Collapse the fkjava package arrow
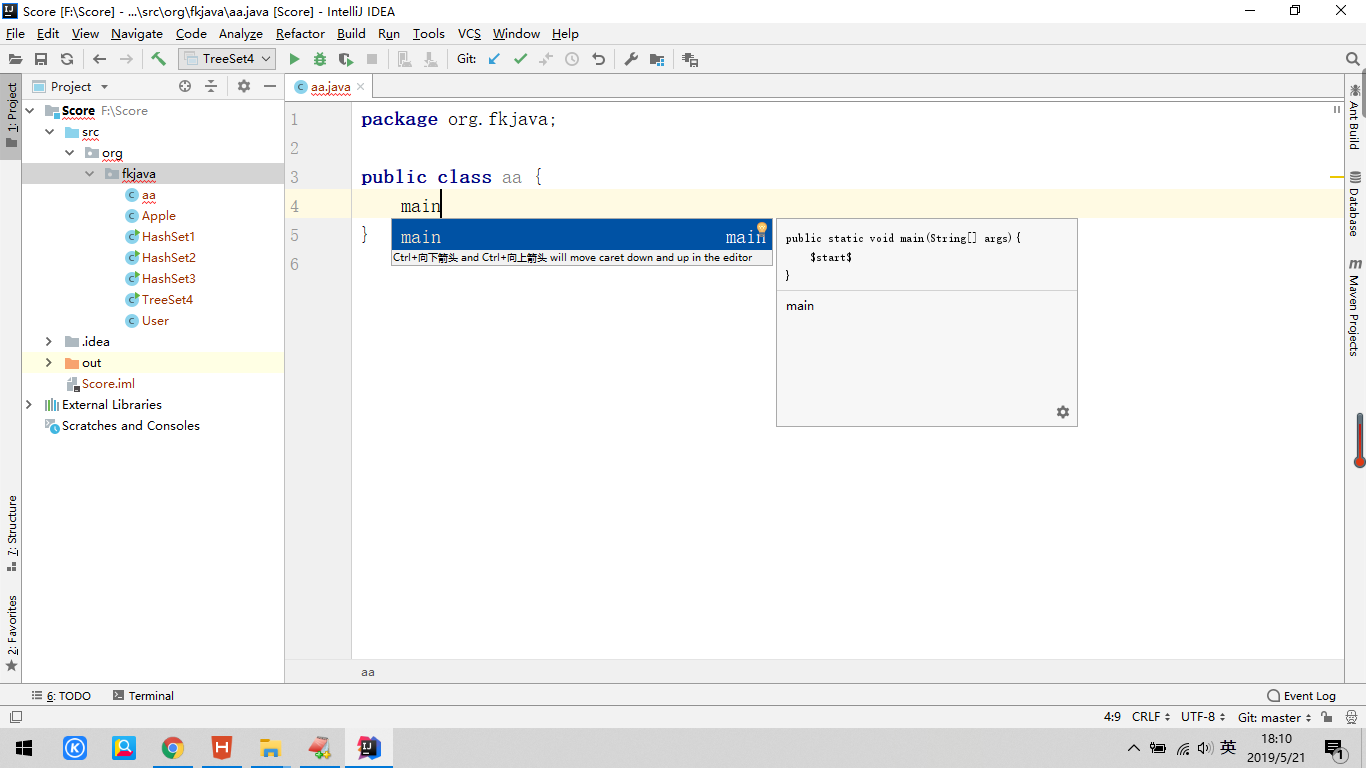 point(89,174)
